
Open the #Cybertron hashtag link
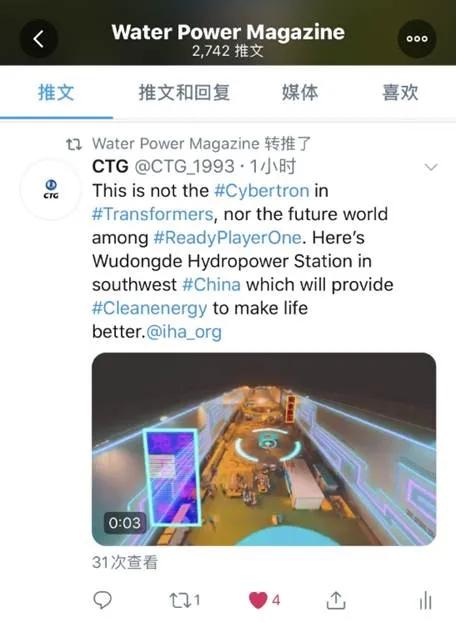[x=262, y=191]
